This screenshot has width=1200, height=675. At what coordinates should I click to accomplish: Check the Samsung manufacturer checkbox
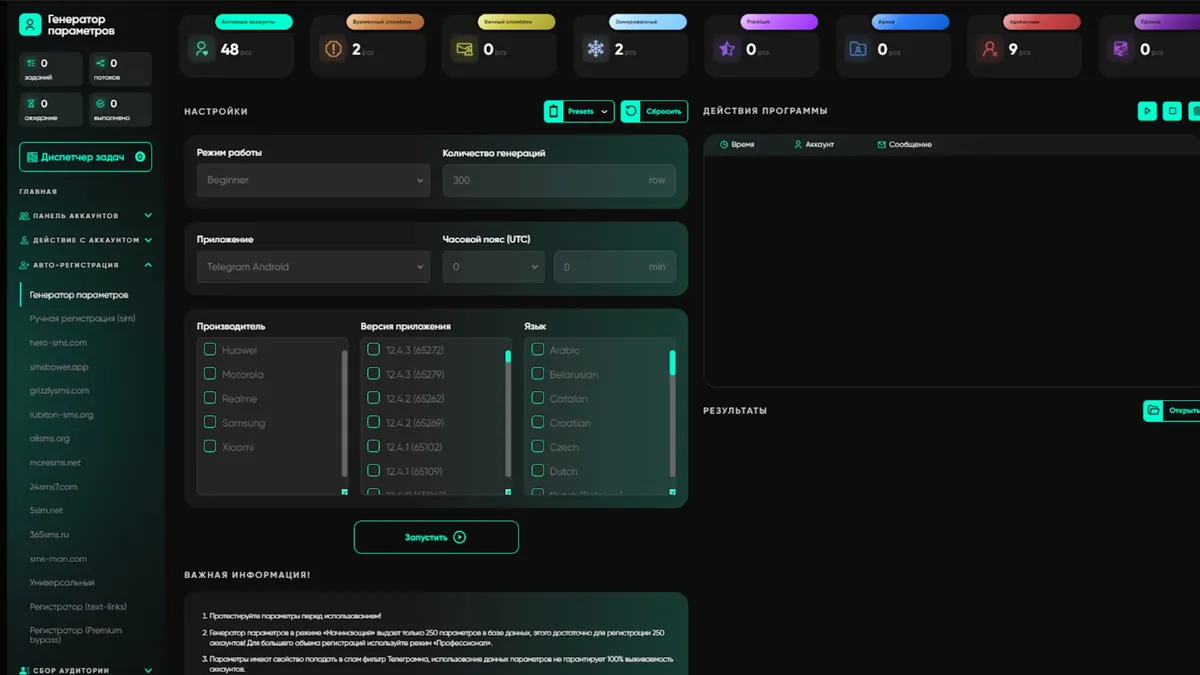pos(210,422)
